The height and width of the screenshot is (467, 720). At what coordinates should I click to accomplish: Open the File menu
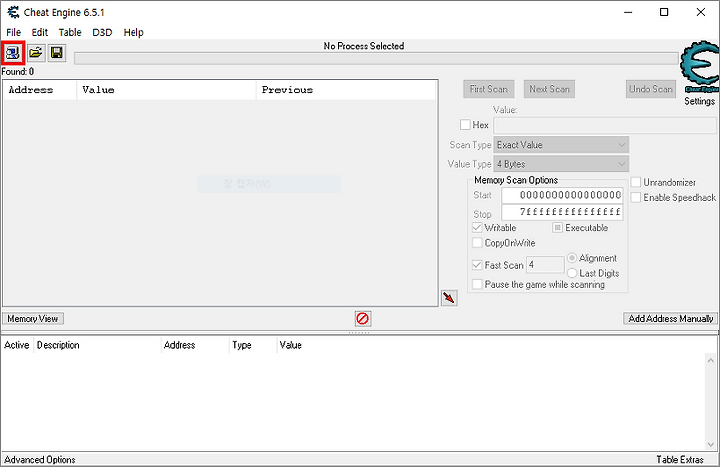click(x=14, y=32)
